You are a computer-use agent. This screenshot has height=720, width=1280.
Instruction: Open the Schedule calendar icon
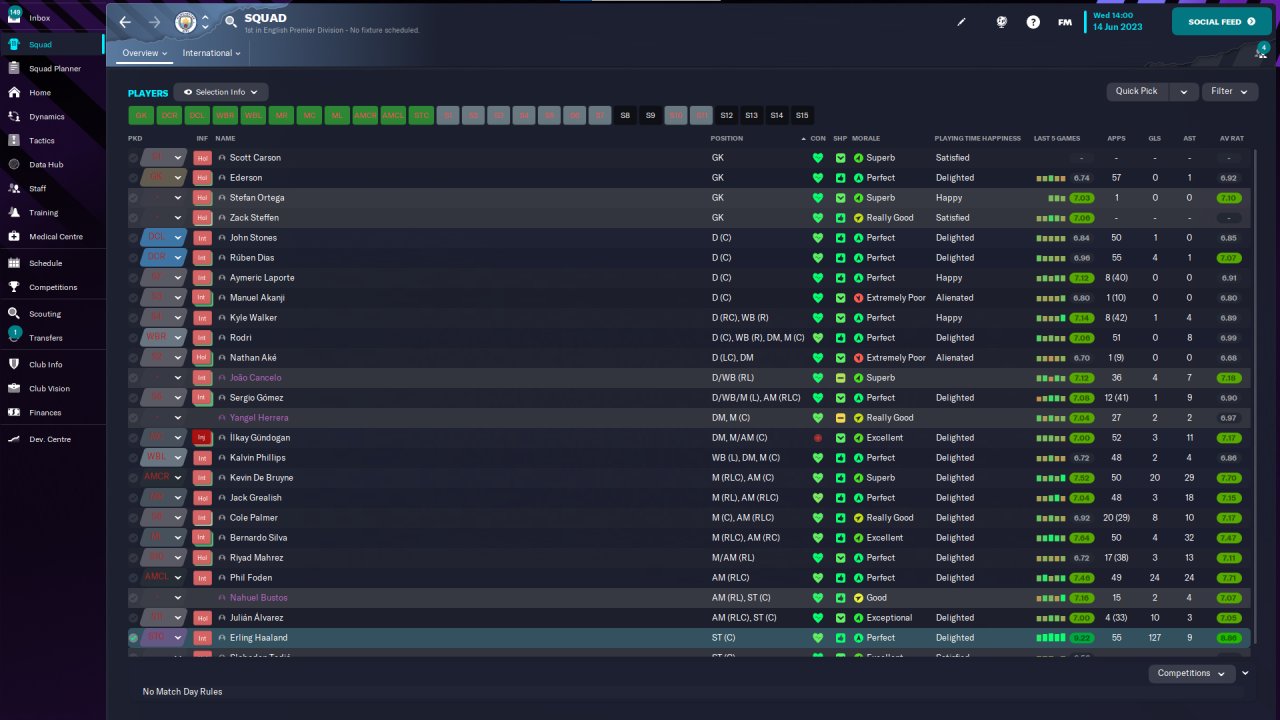(x=14, y=263)
